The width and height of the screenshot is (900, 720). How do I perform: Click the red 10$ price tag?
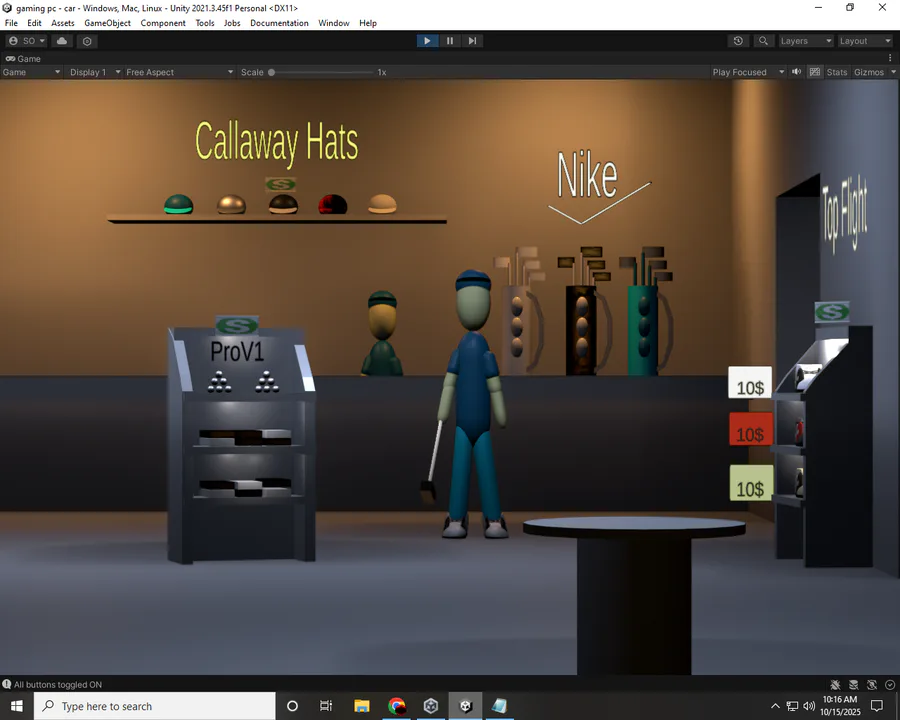750,429
